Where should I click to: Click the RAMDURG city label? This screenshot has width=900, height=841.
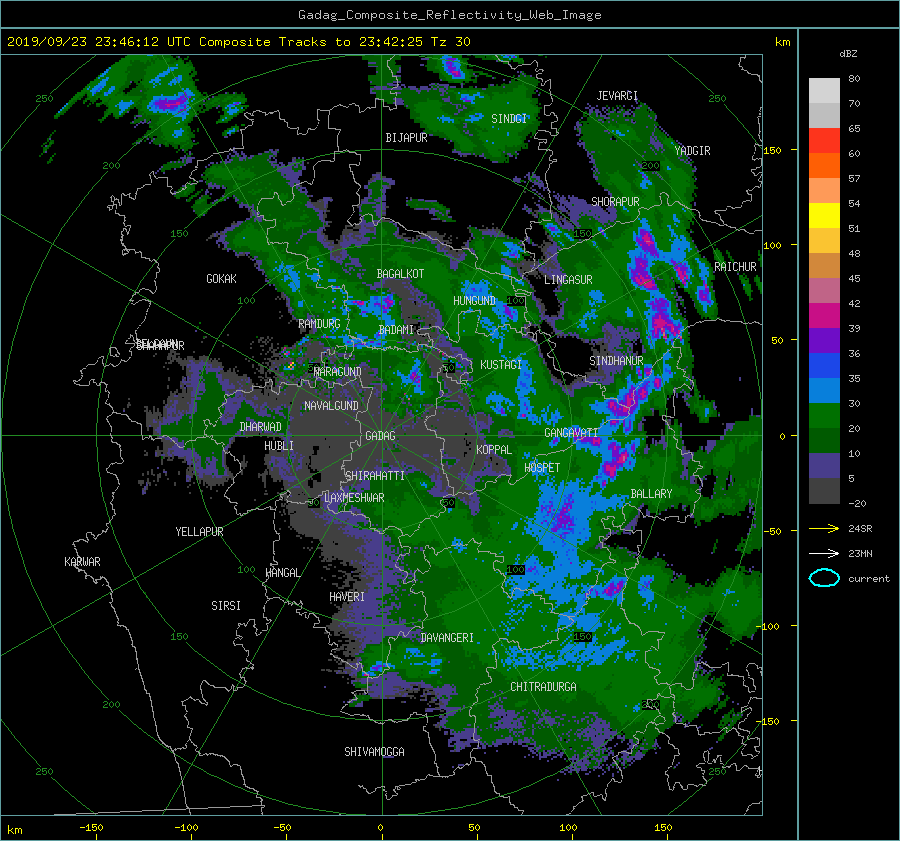319,324
